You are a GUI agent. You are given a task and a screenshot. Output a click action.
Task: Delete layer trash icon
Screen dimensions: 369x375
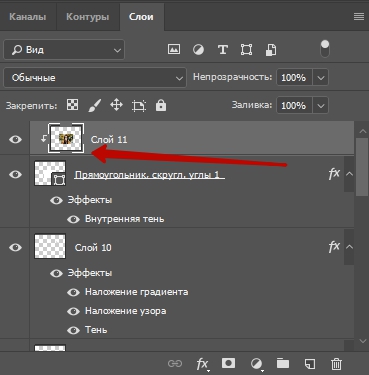tap(336, 363)
